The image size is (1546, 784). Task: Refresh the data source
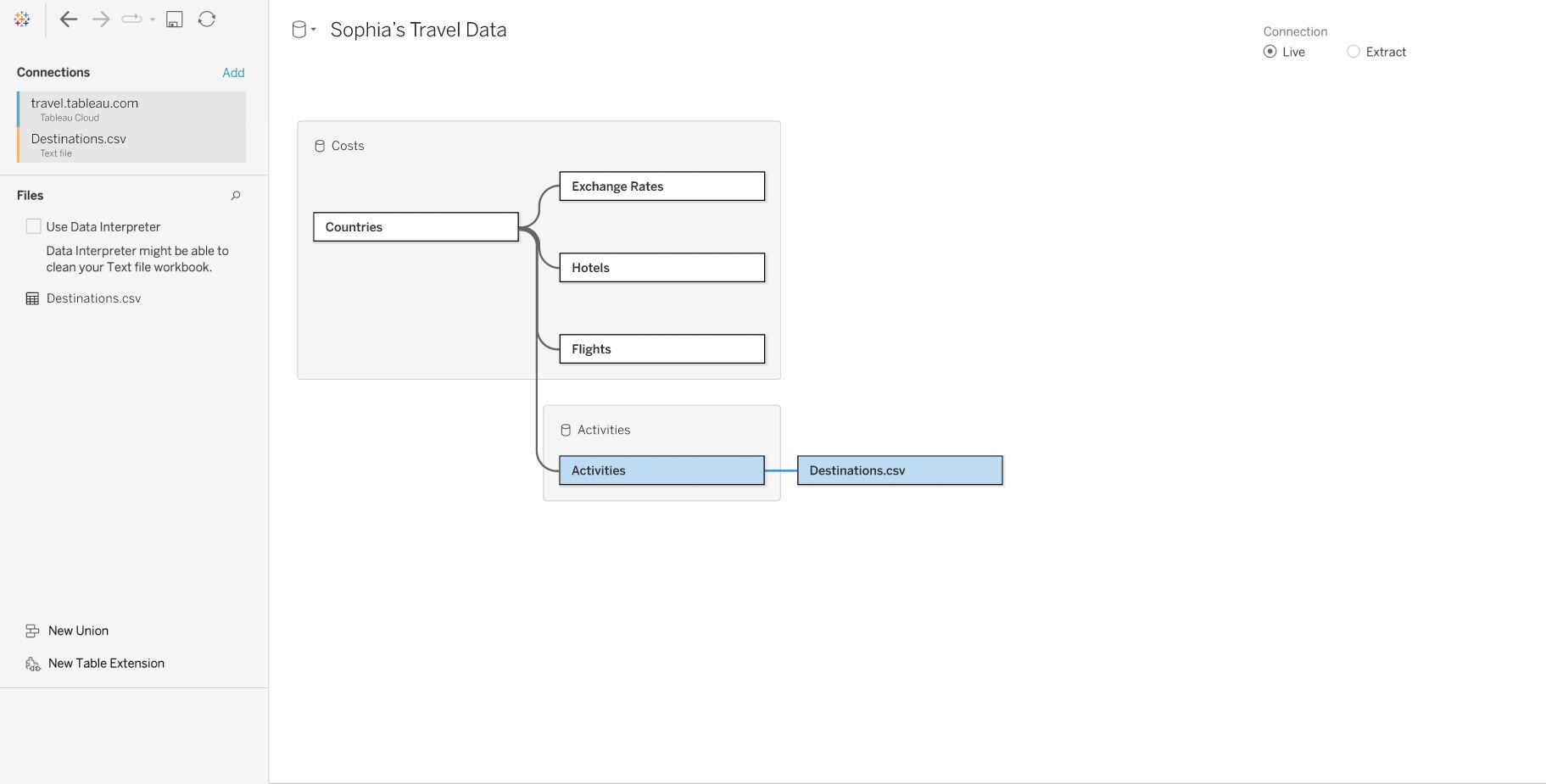[x=207, y=19]
